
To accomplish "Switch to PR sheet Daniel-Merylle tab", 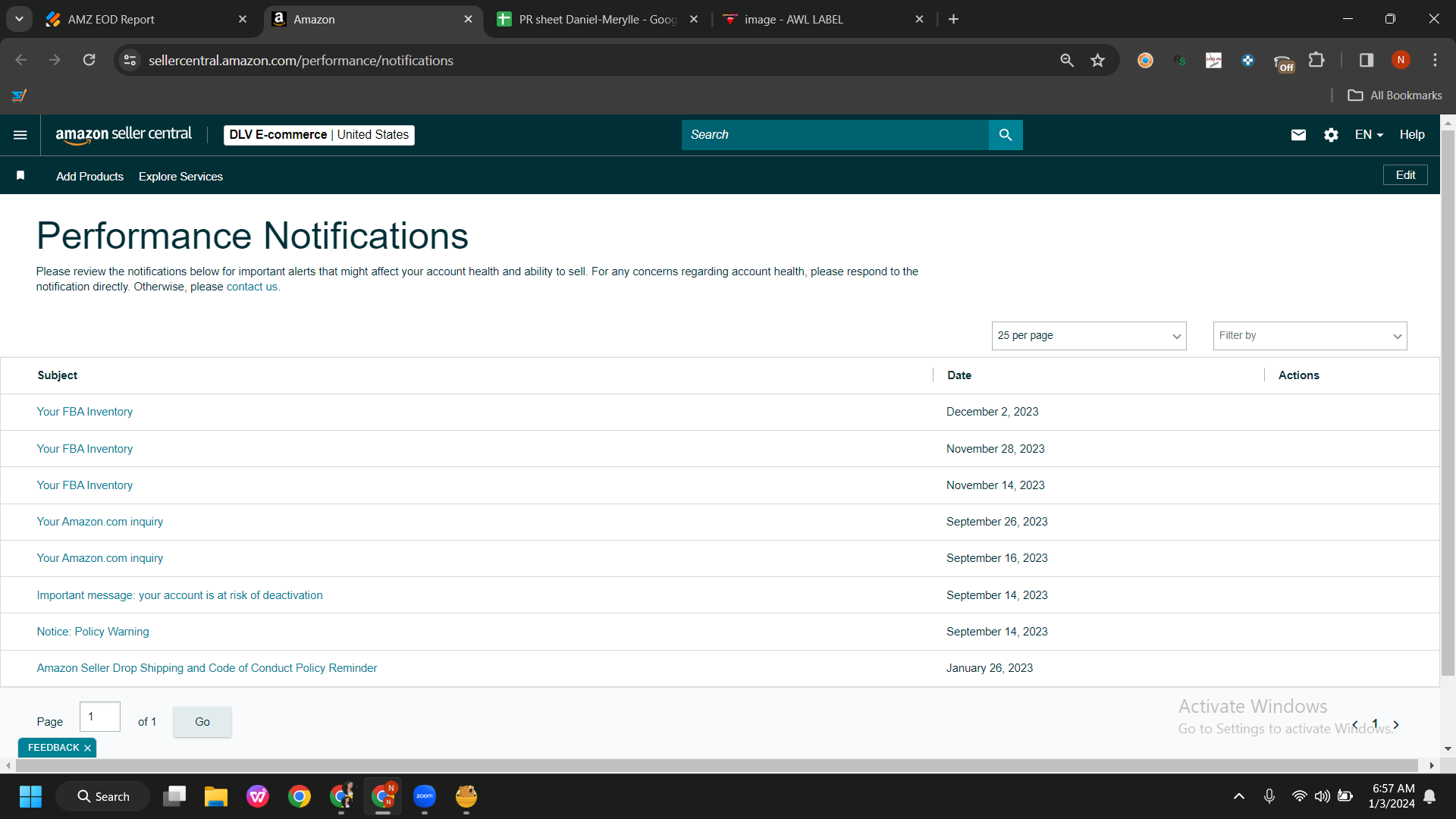I will coord(598,19).
